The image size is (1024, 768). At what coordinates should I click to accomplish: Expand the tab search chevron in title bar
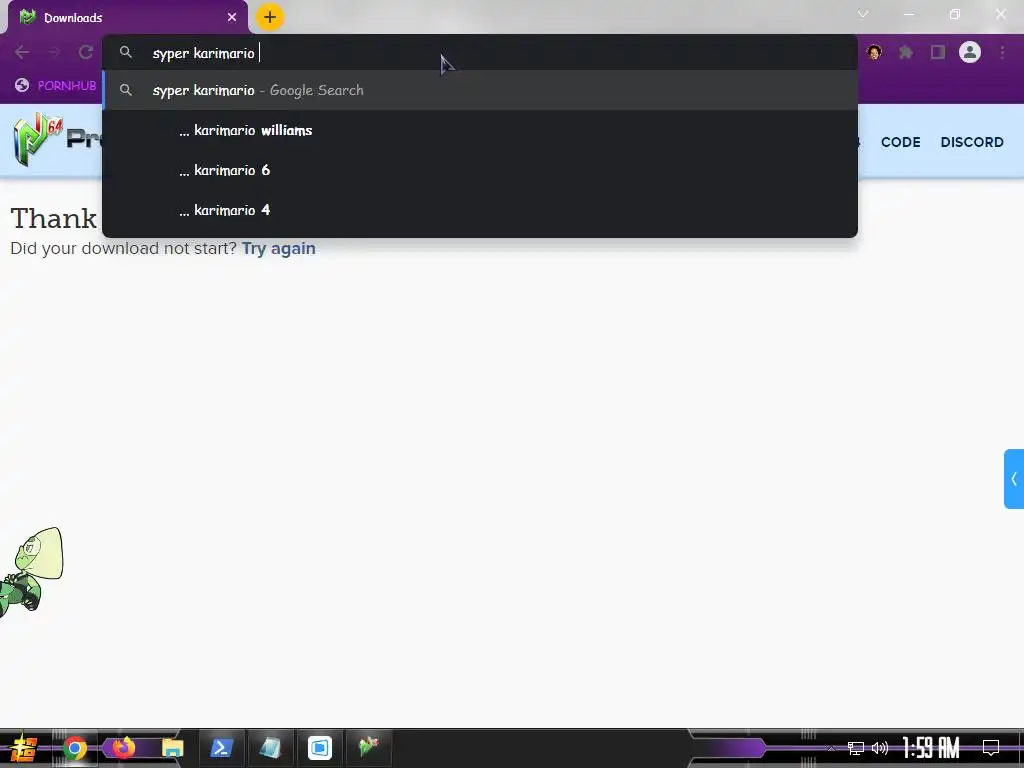click(x=863, y=14)
